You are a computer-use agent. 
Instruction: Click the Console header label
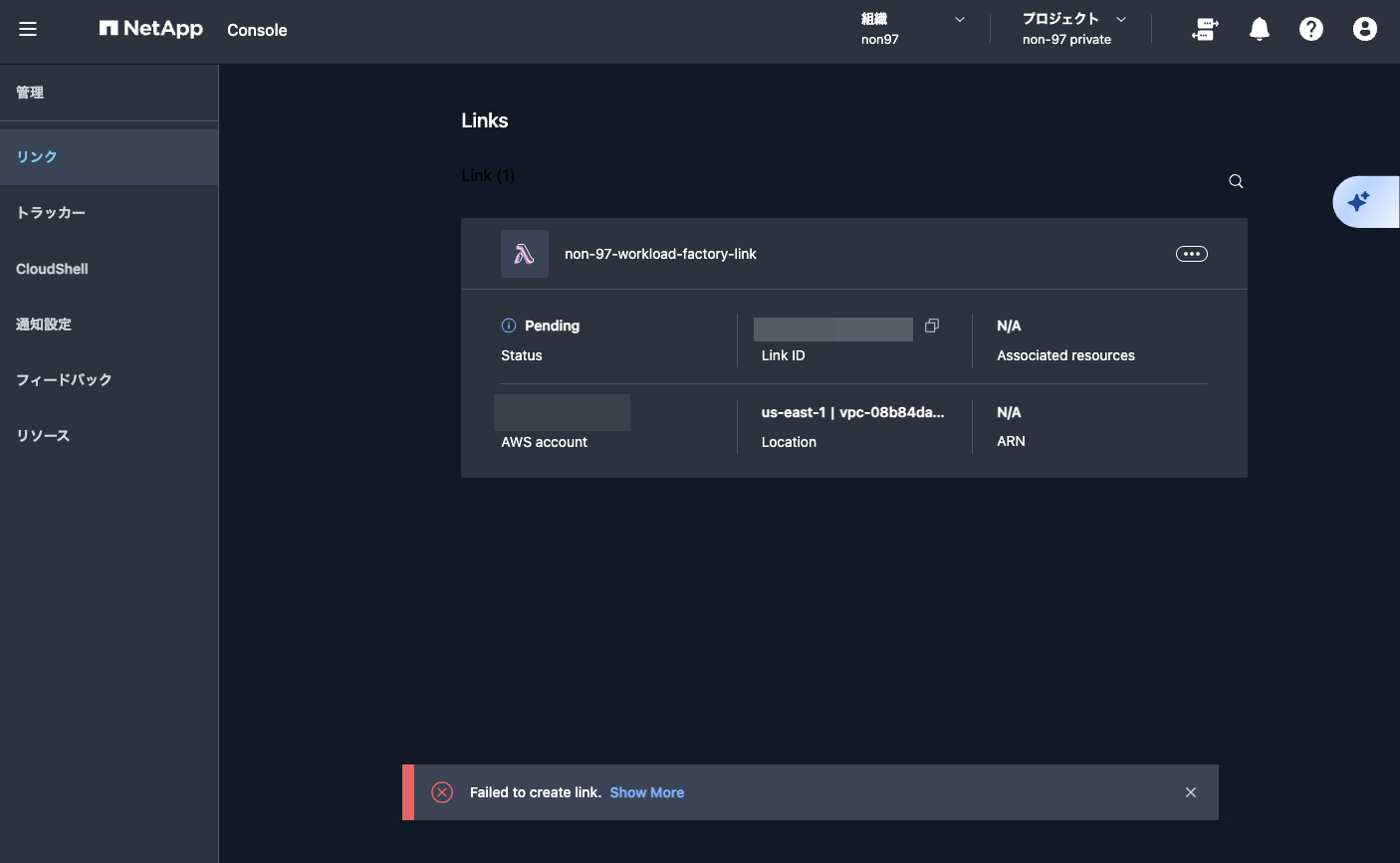(257, 30)
